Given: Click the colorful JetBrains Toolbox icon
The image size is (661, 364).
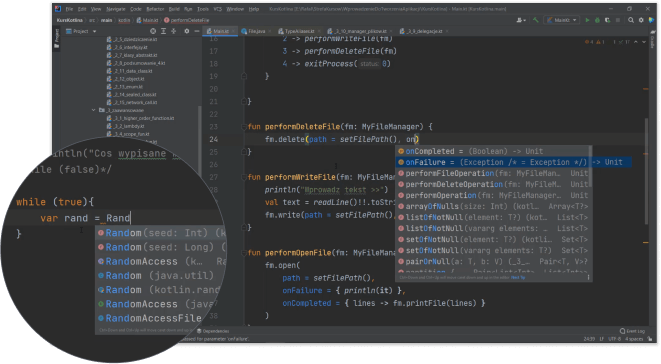Looking at the screenshot, I should tap(652, 20).
